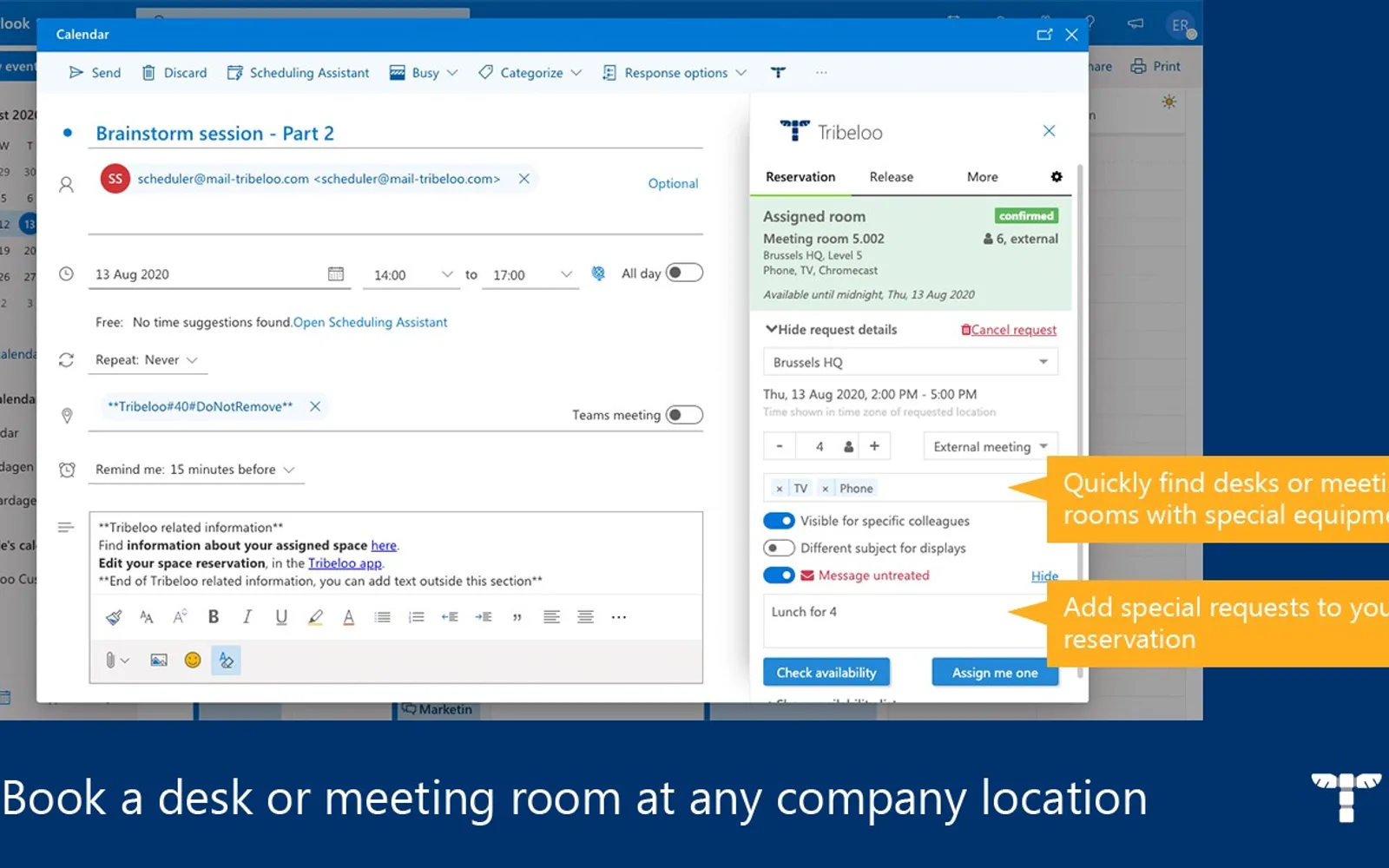Click the Assign me one button
Screen dimensions: 1389x868
click(995, 673)
